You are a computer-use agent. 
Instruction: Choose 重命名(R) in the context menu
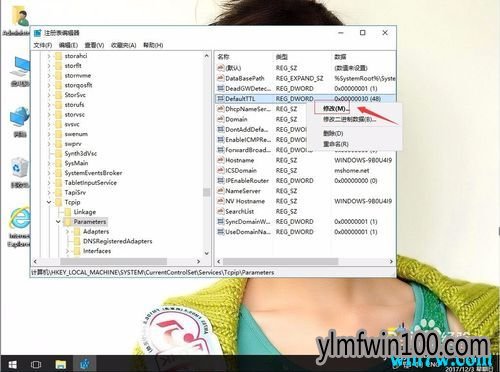point(336,144)
